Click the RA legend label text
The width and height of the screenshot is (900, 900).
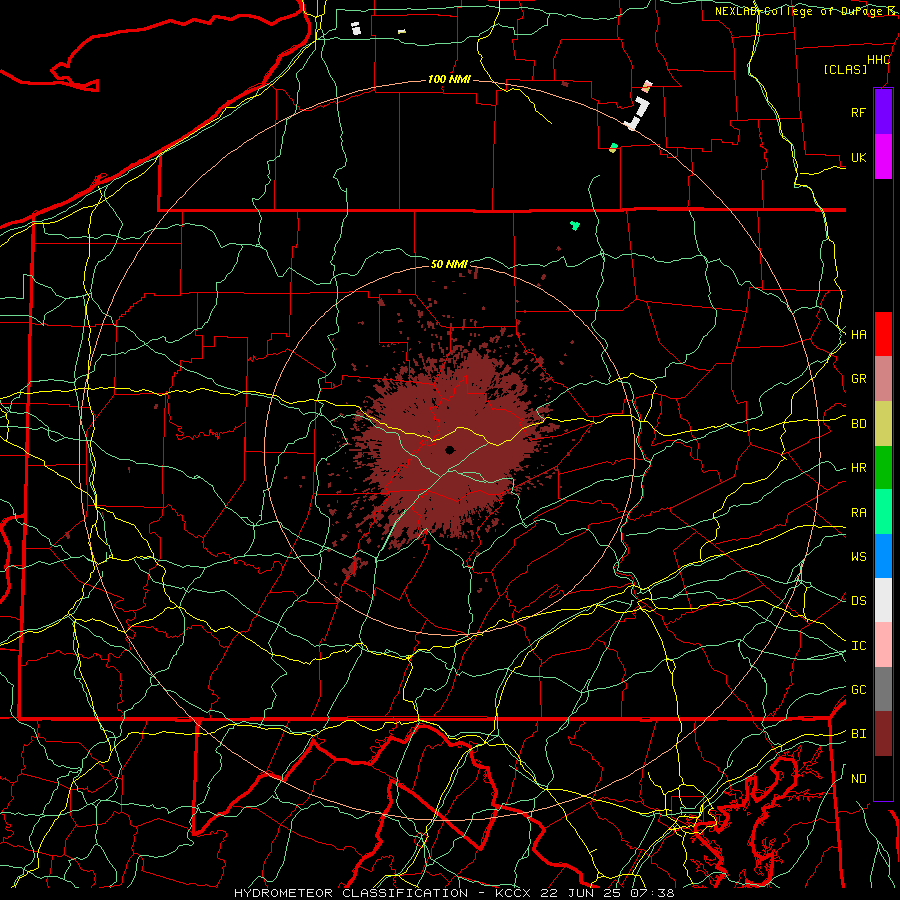(858, 512)
